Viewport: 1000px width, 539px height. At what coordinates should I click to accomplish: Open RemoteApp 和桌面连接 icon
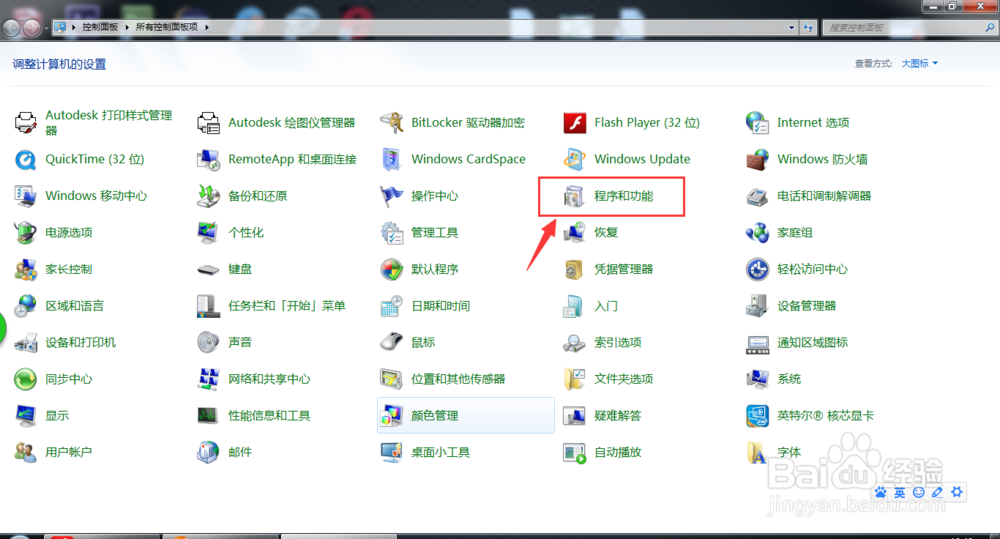(x=209, y=159)
